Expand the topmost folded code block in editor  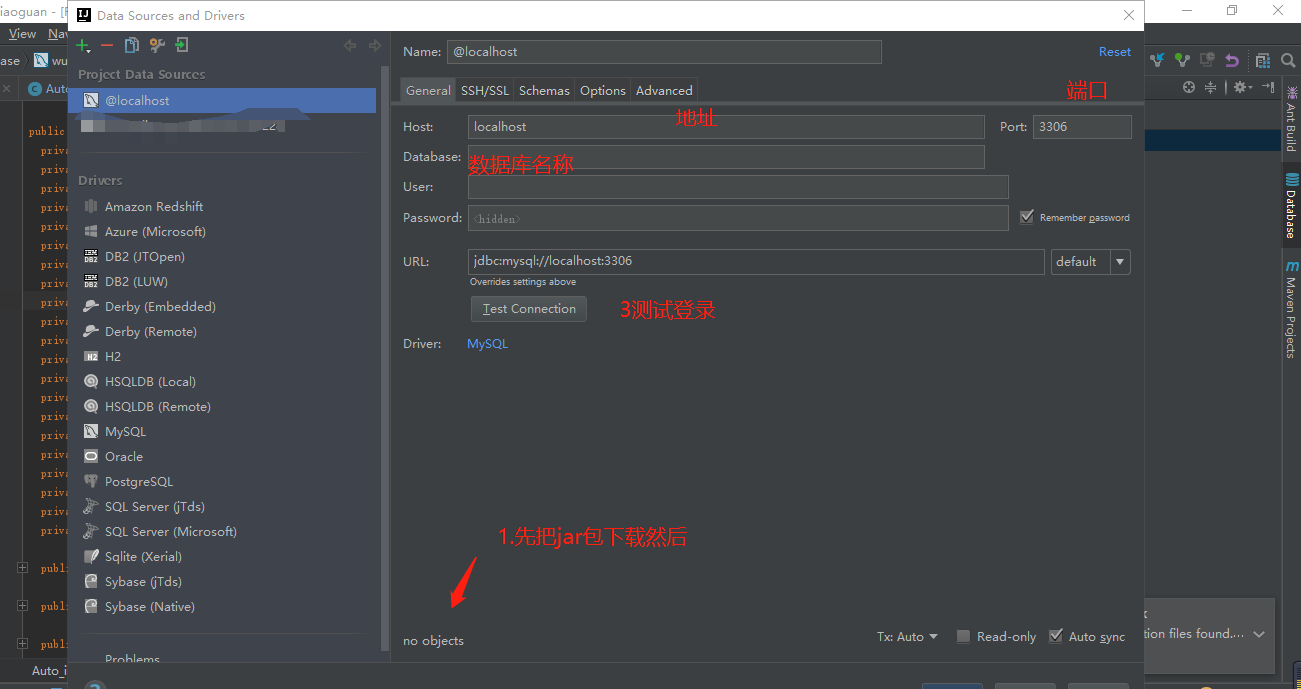[x=22, y=568]
